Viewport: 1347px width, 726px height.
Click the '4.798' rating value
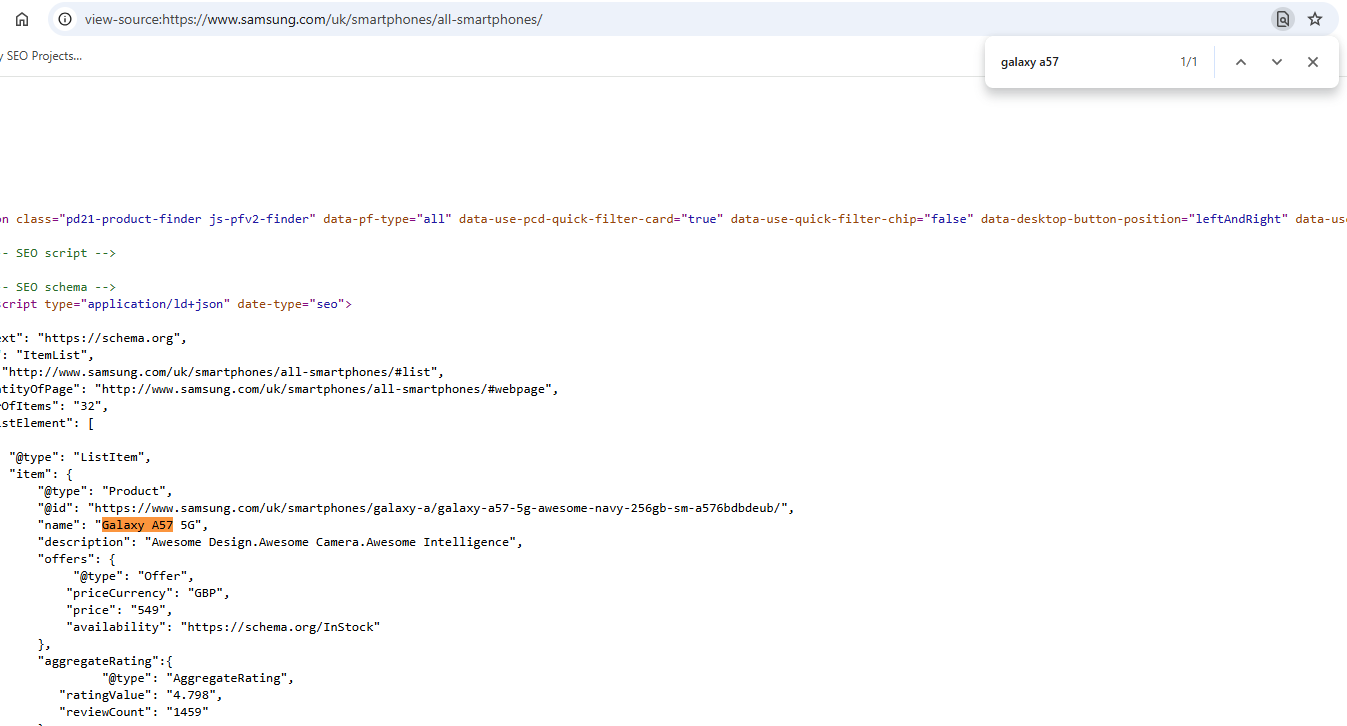click(x=190, y=695)
